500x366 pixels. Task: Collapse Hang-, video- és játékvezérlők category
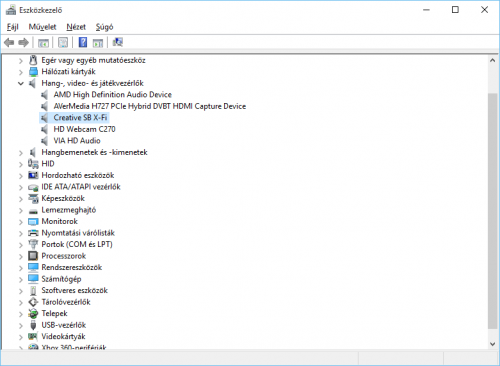tap(21, 83)
